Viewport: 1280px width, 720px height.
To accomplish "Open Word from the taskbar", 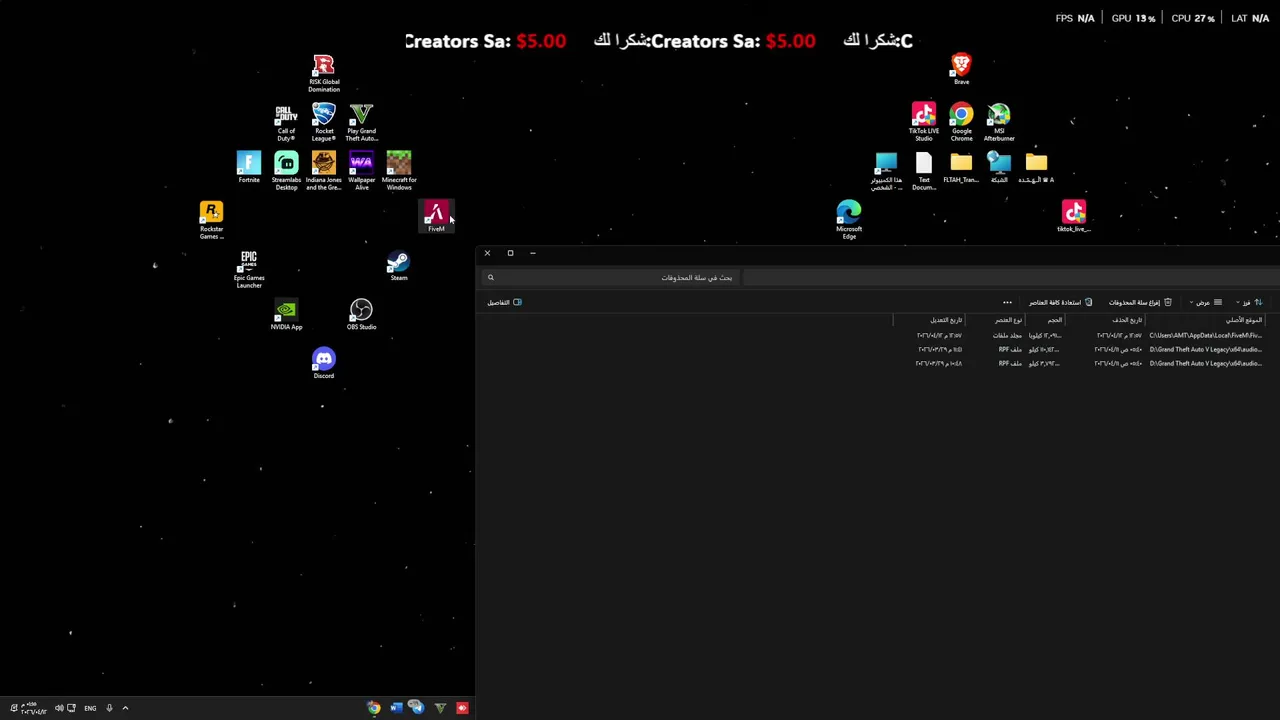I will (x=396, y=708).
